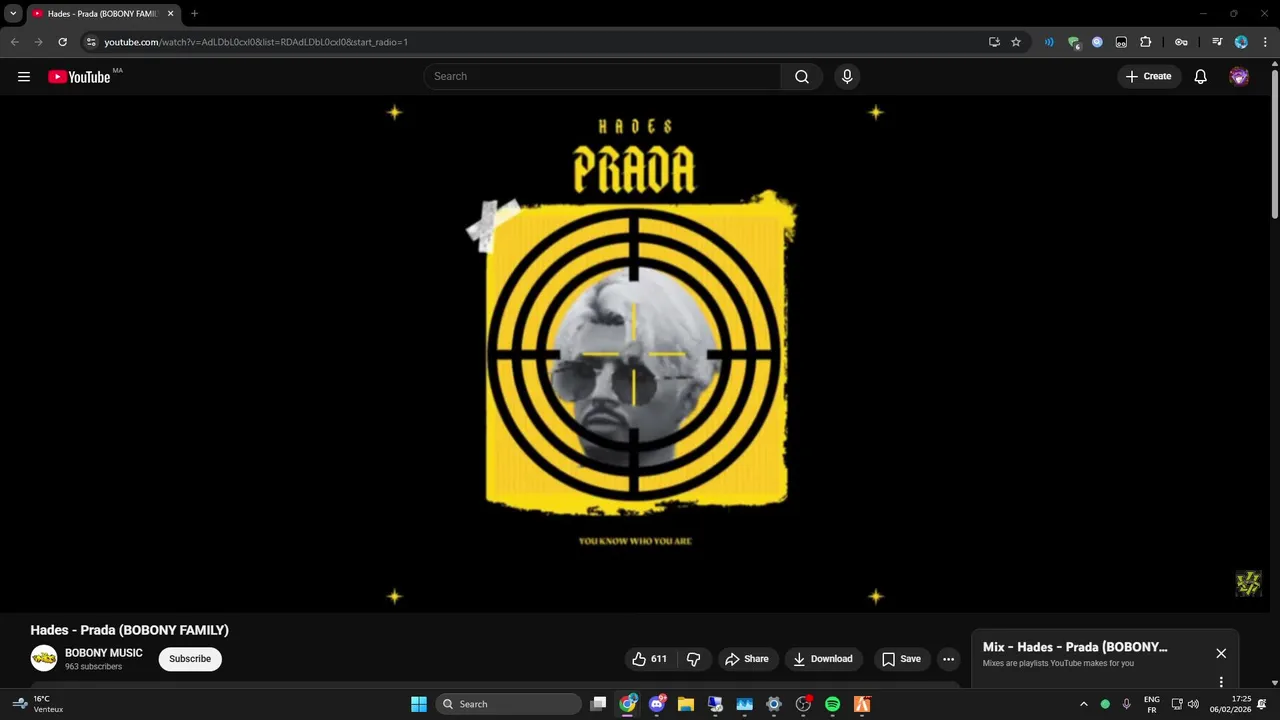Open the clock and date panel
Viewport: 1280px width, 720px height.
(1231, 704)
